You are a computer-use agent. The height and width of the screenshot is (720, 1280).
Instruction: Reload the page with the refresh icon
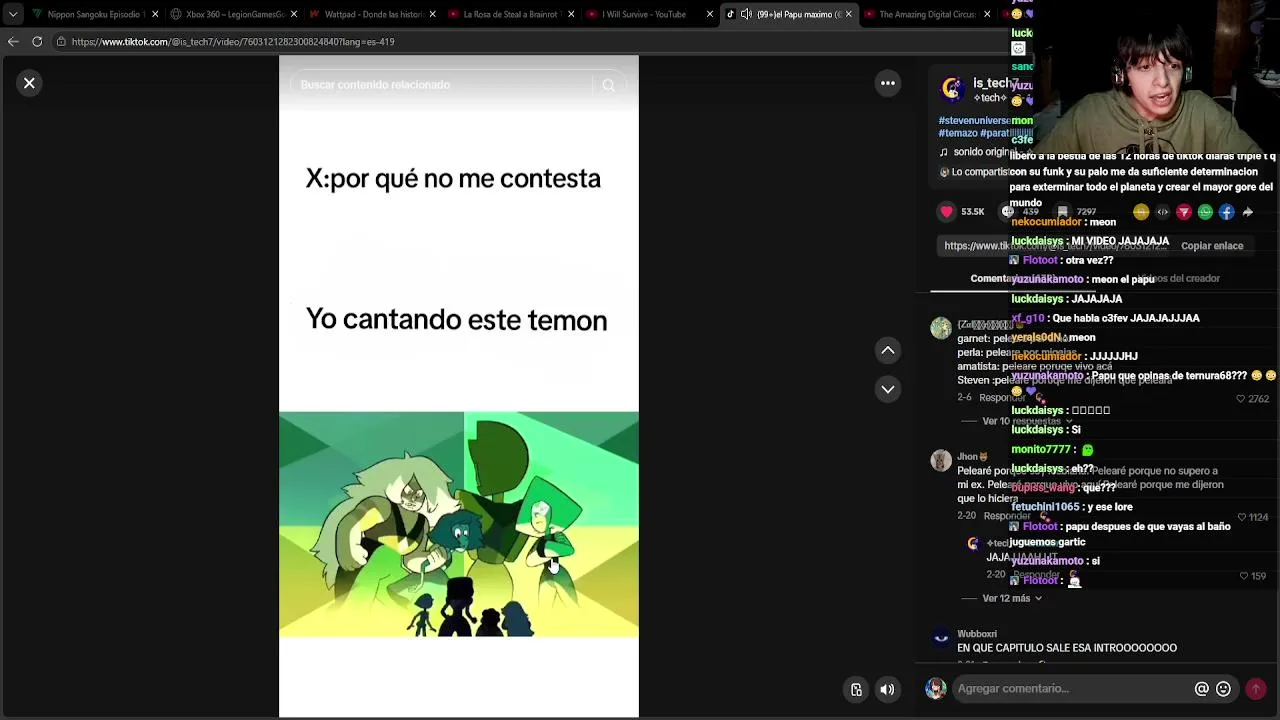coord(37,42)
